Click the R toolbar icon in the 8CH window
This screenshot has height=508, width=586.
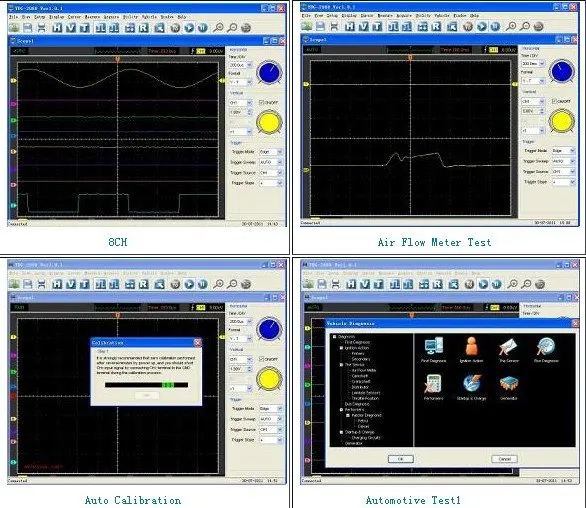(x=144, y=28)
